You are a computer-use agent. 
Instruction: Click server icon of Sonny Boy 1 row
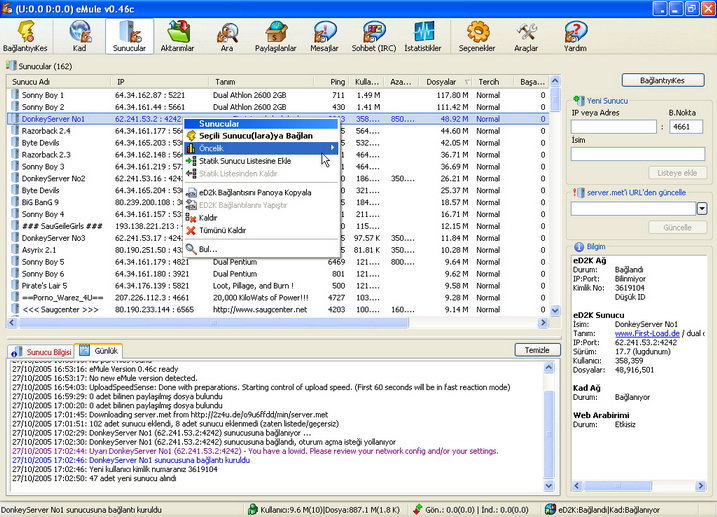coord(15,95)
